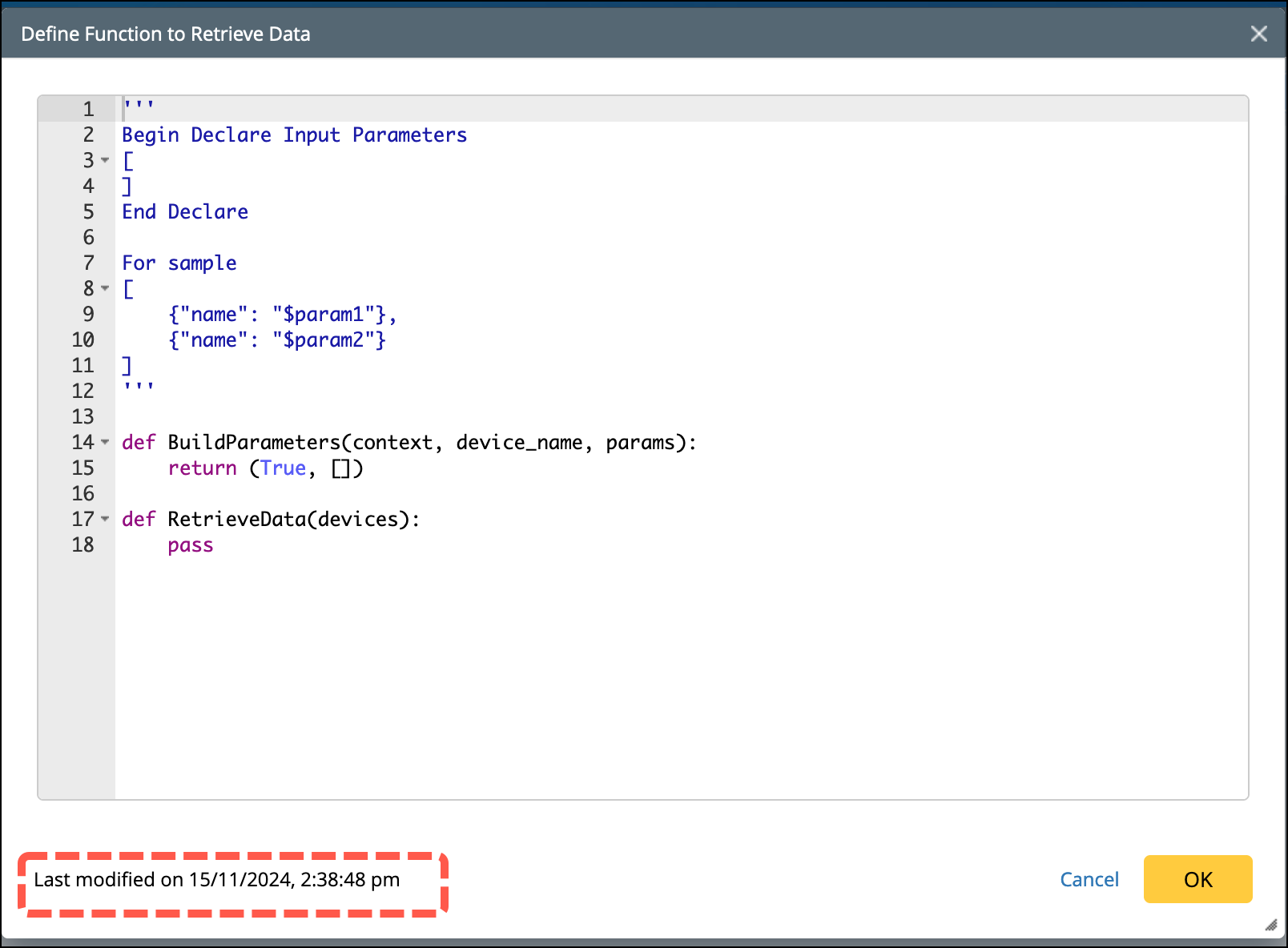Cancel the function definition dialog
This screenshot has height=948, width=1288.
[x=1089, y=879]
